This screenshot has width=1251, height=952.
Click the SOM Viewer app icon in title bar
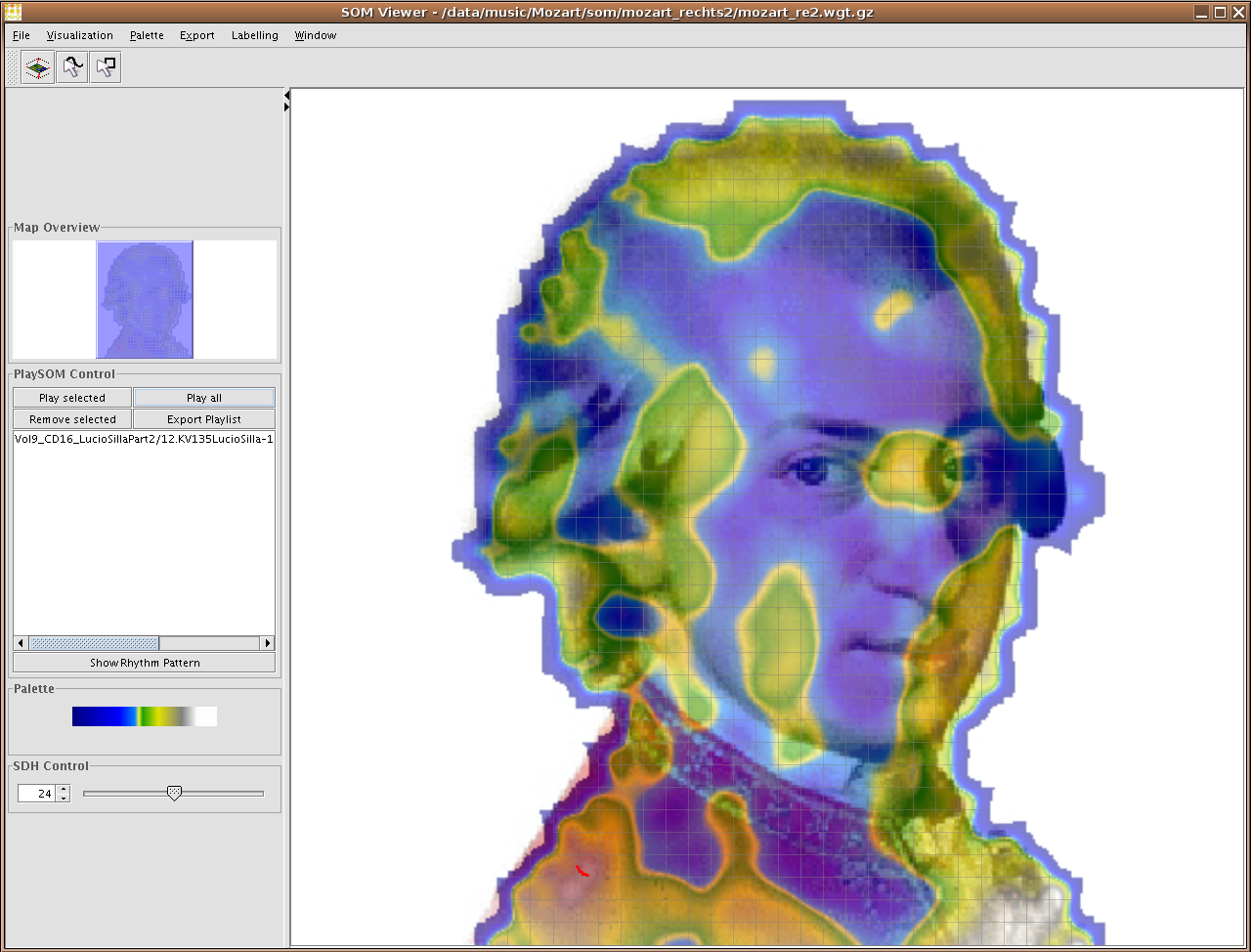click(13, 12)
